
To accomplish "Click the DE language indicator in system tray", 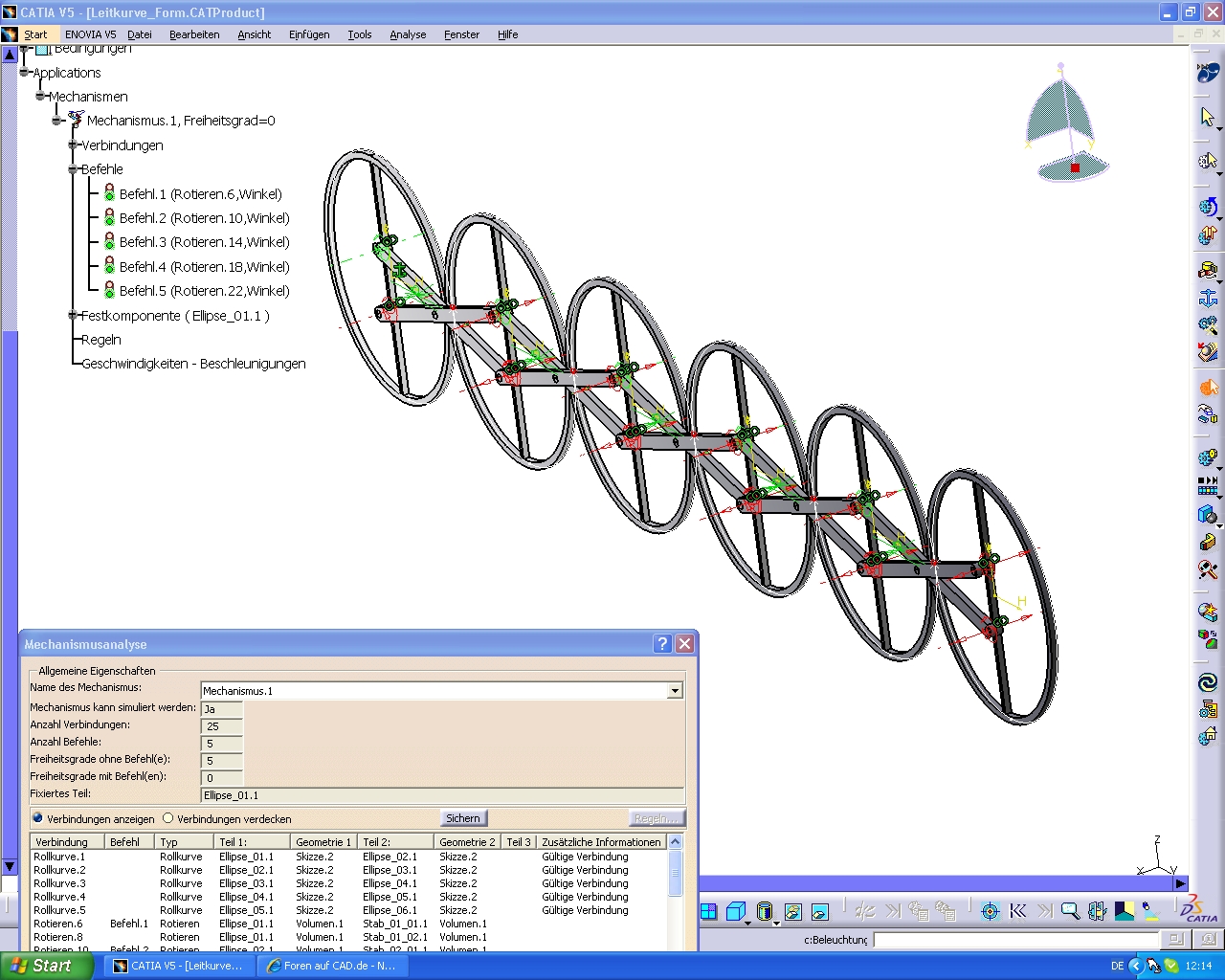I will tap(1117, 966).
